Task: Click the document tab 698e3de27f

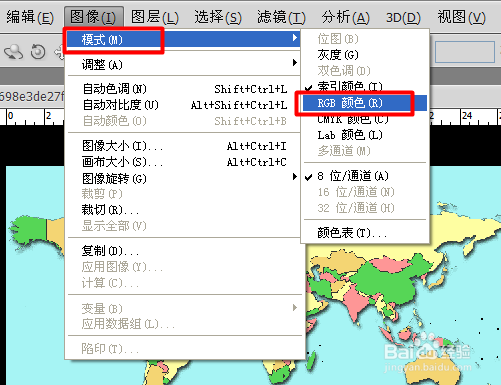Action: tap(32, 97)
